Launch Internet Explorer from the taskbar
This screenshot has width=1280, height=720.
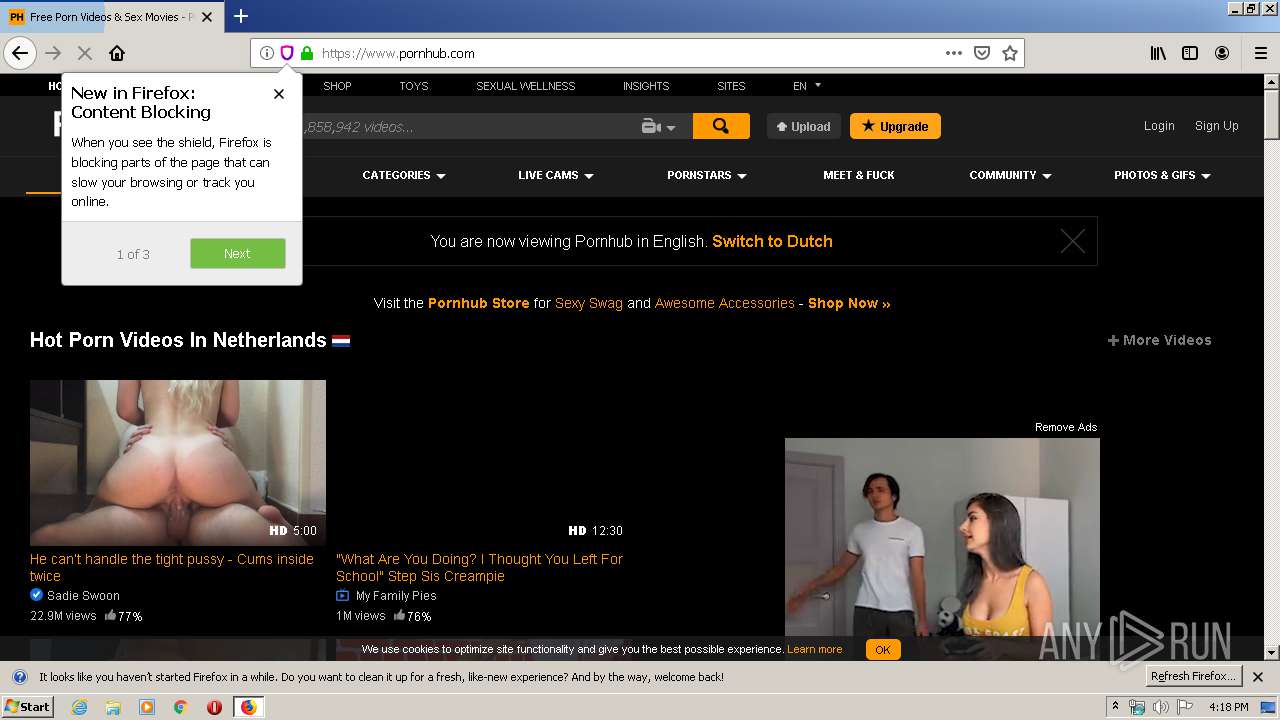pos(79,707)
